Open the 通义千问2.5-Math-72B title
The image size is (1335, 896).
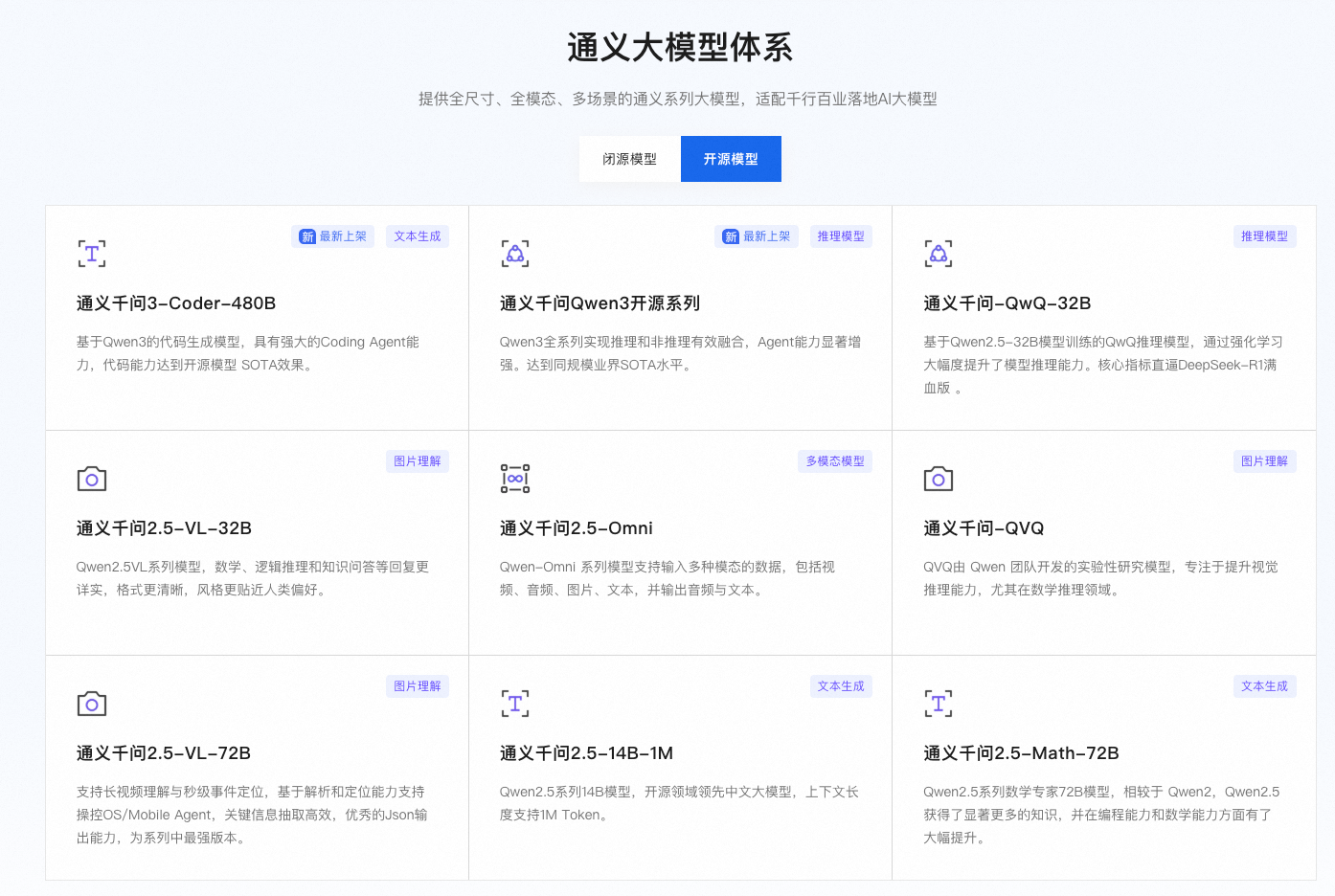click(x=1021, y=753)
